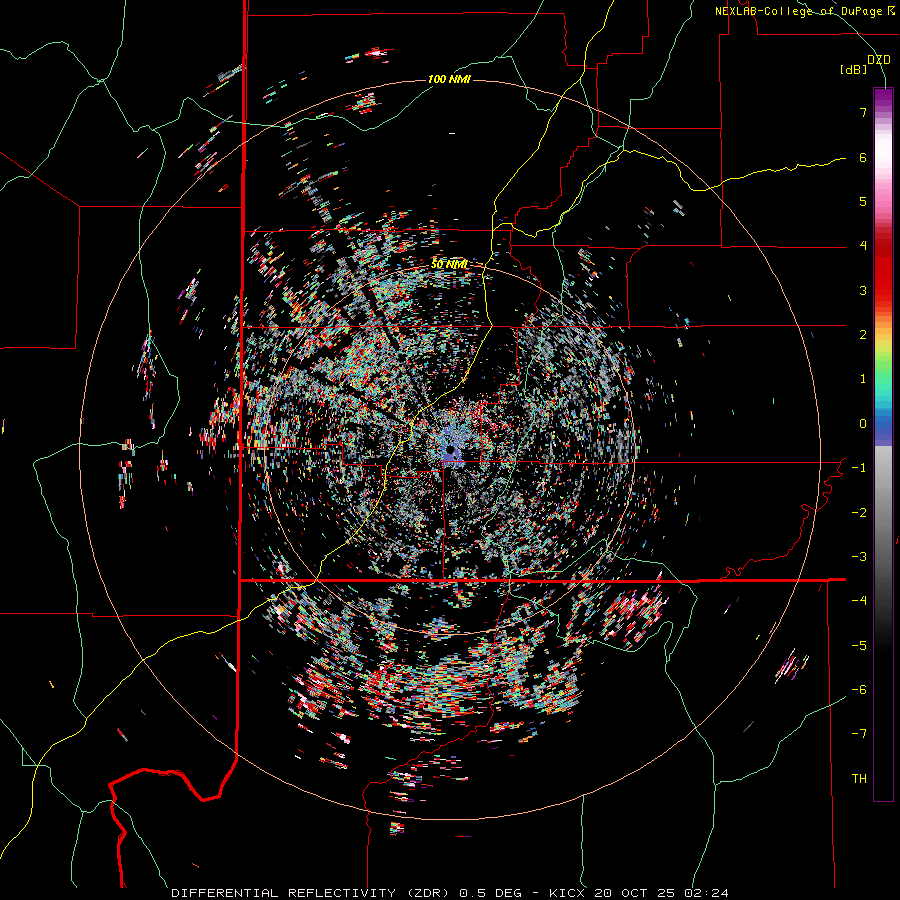Click the -3 dB scale label
900x900 pixels.
859,557
